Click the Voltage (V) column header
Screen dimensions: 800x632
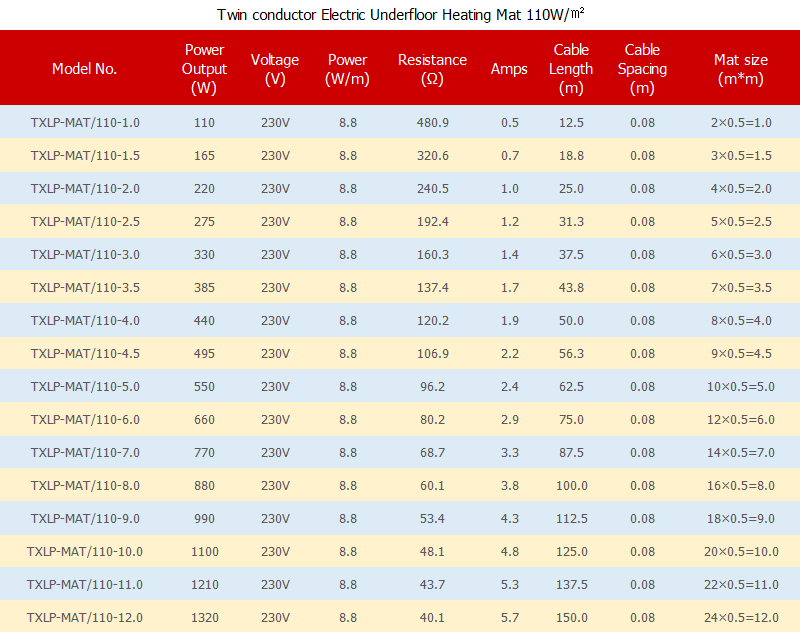pos(275,69)
